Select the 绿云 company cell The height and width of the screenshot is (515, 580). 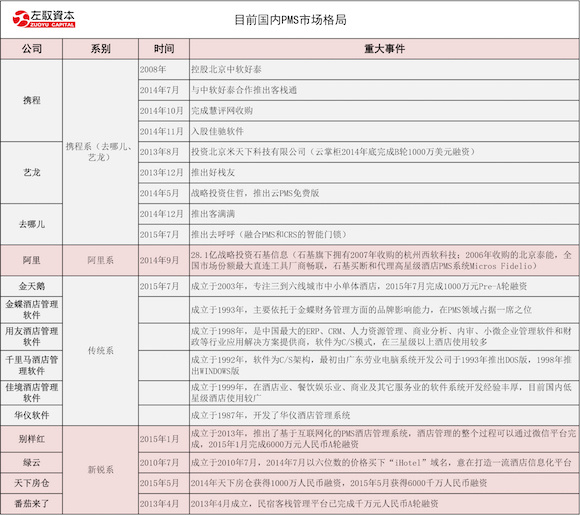[31, 462]
